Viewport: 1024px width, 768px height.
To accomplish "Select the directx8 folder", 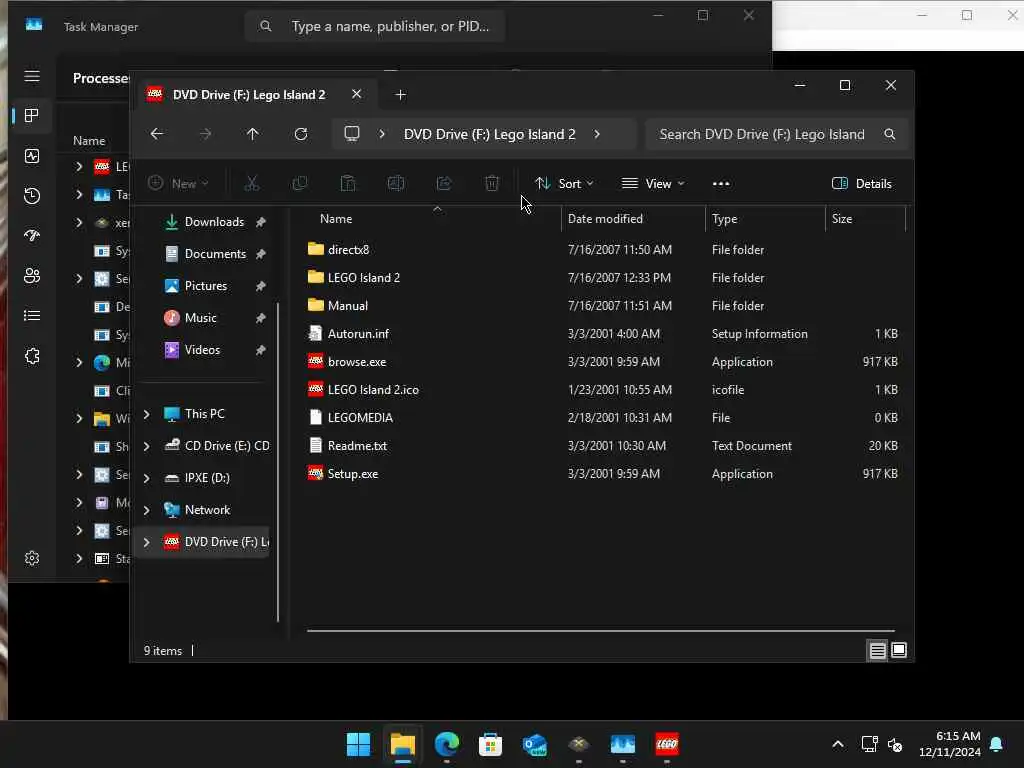I will click(x=348, y=249).
